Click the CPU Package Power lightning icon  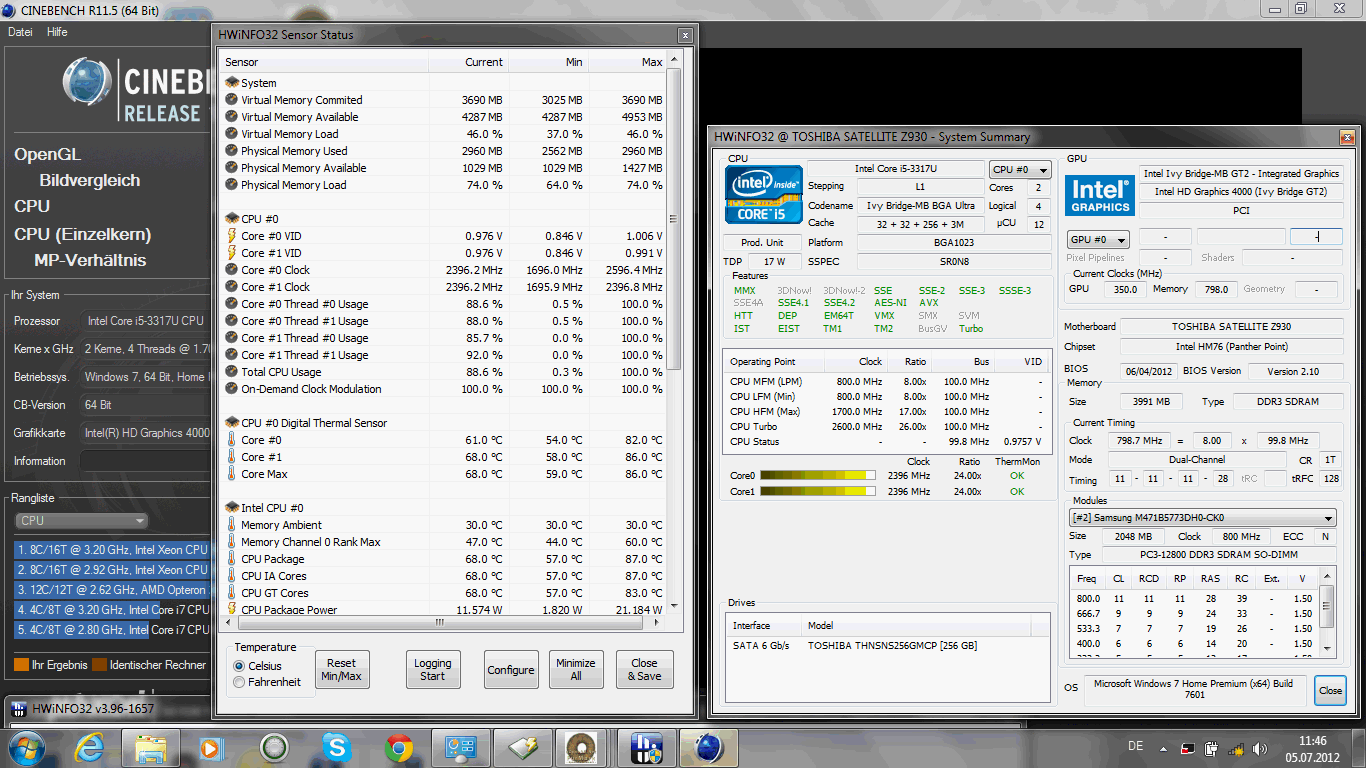coord(232,609)
